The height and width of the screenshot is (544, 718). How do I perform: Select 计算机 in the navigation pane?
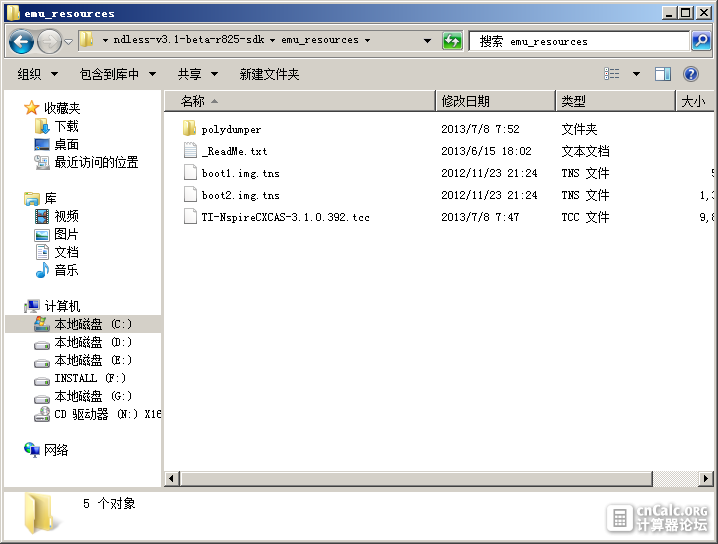tap(62, 306)
